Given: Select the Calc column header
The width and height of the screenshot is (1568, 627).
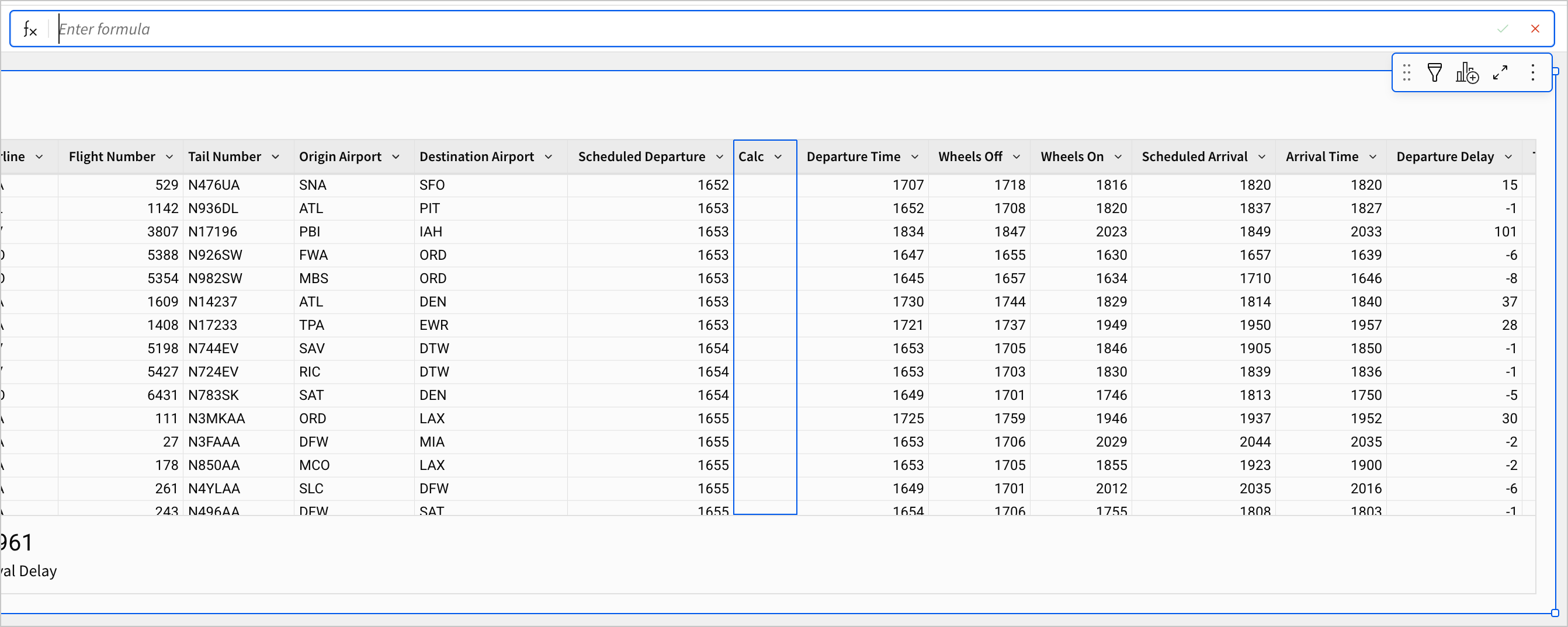Looking at the screenshot, I should tap(751, 157).
